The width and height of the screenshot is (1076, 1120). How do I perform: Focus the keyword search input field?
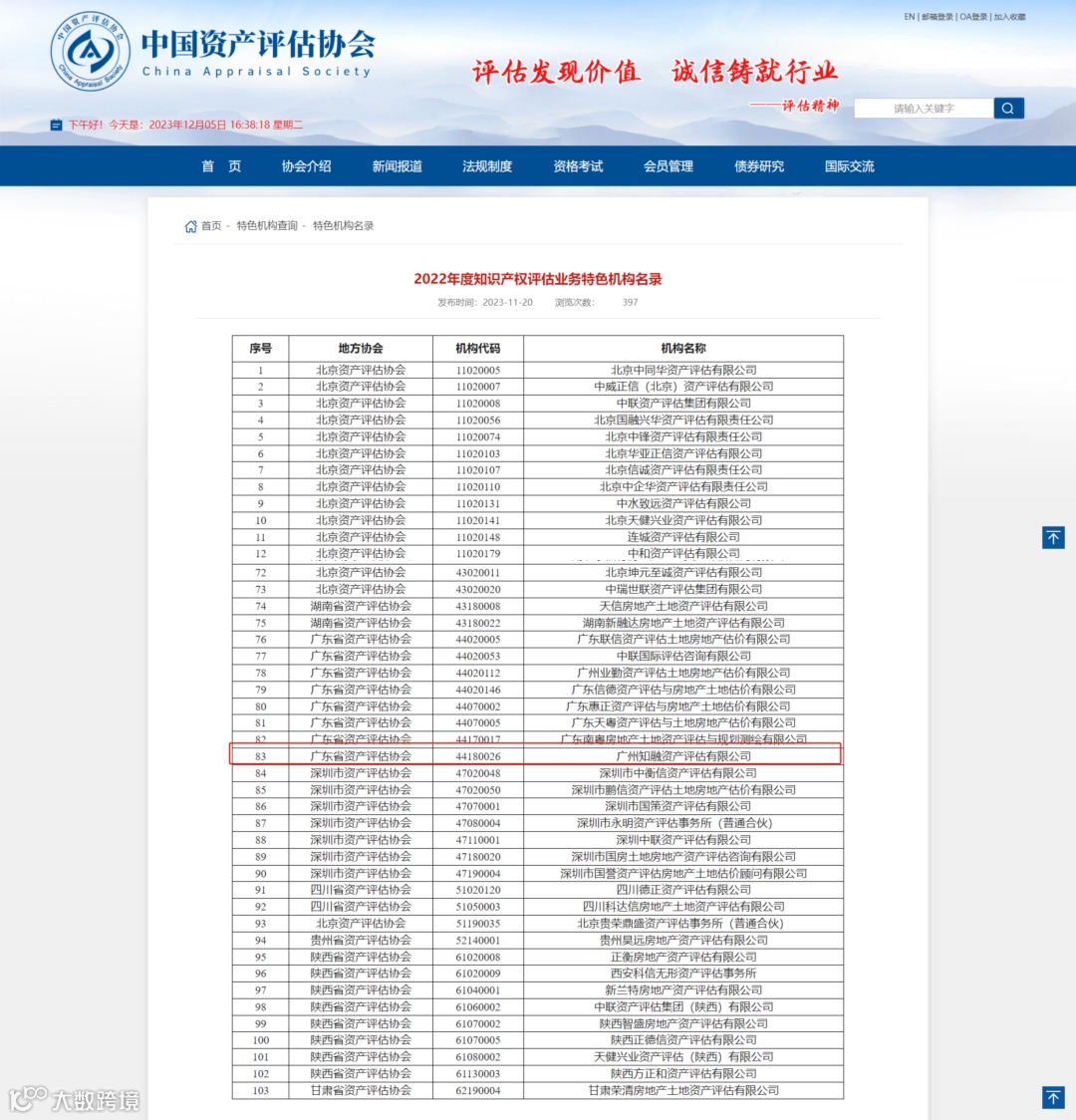(924, 108)
